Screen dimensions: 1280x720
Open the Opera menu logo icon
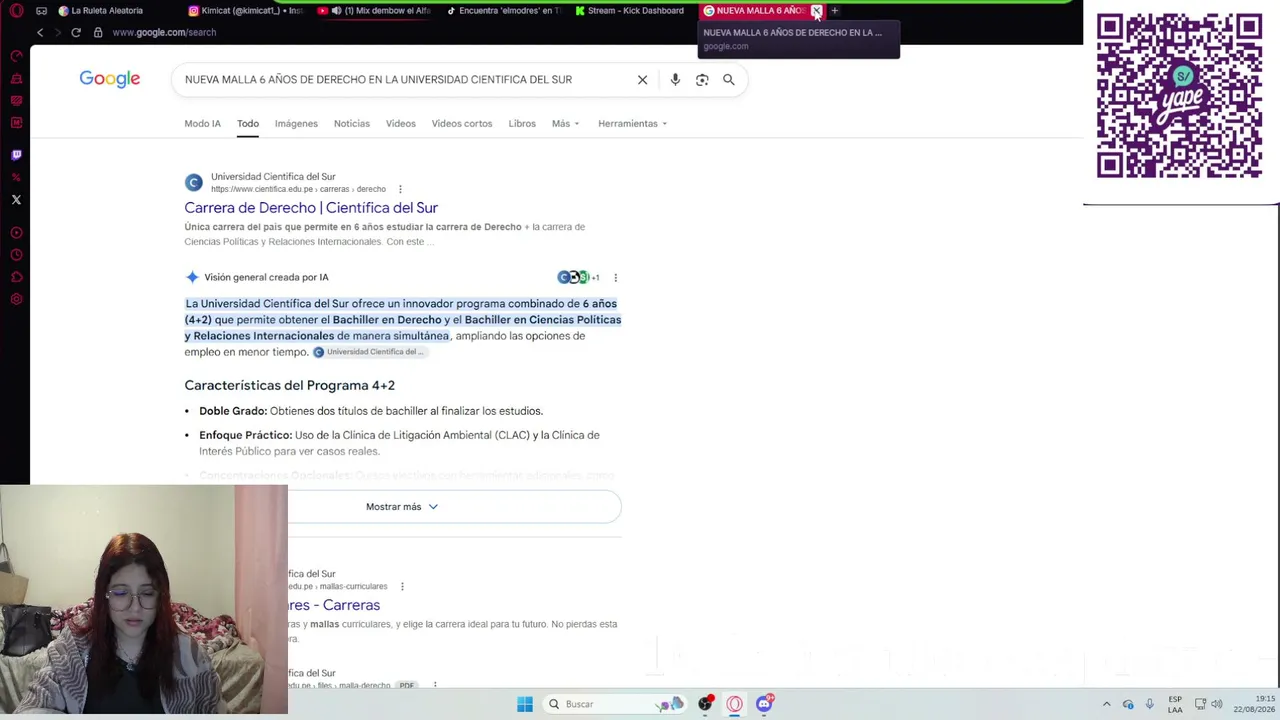point(16,11)
